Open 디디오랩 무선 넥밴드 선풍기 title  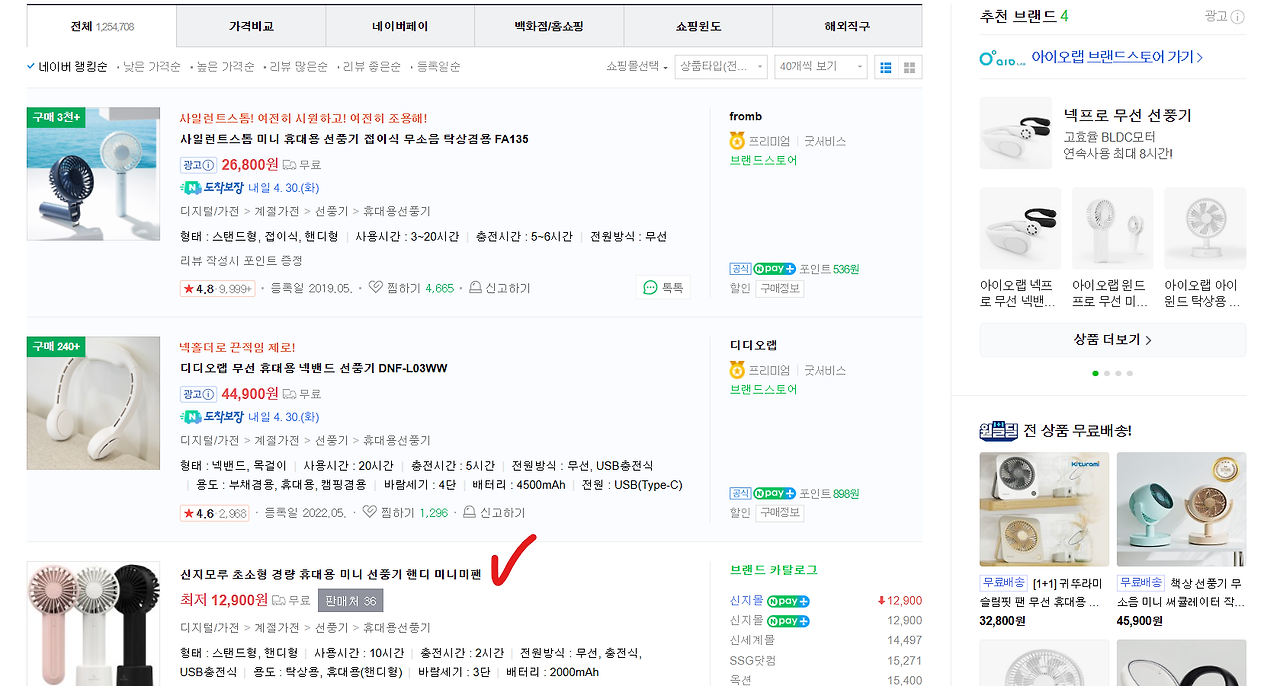click(x=314, y=368)
